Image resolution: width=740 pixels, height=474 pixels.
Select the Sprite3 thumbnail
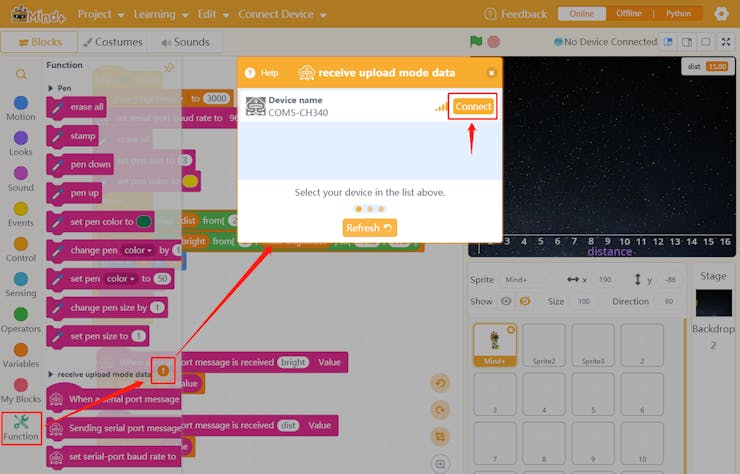pos(593,345)
